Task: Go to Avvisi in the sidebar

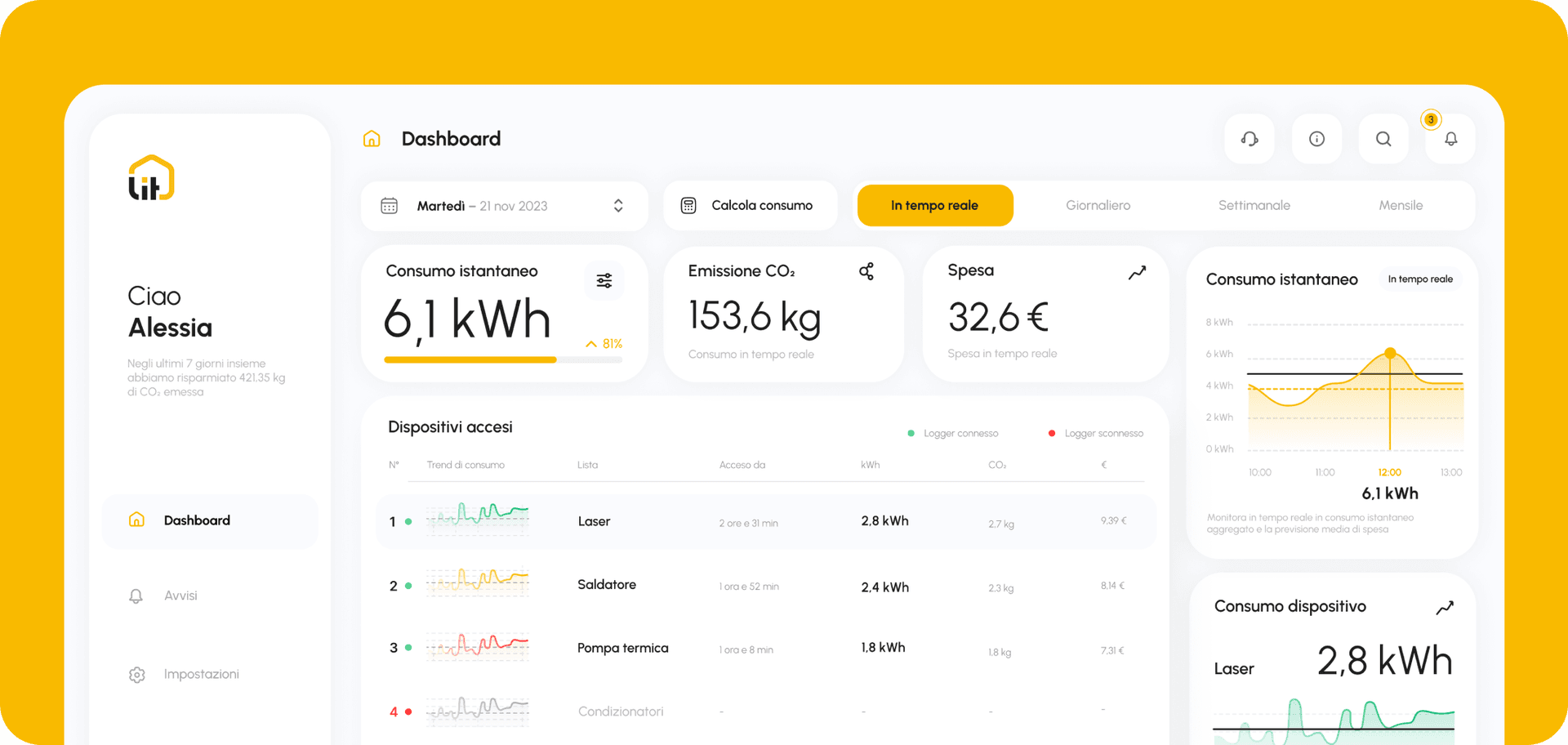Action: coord(180,596)
